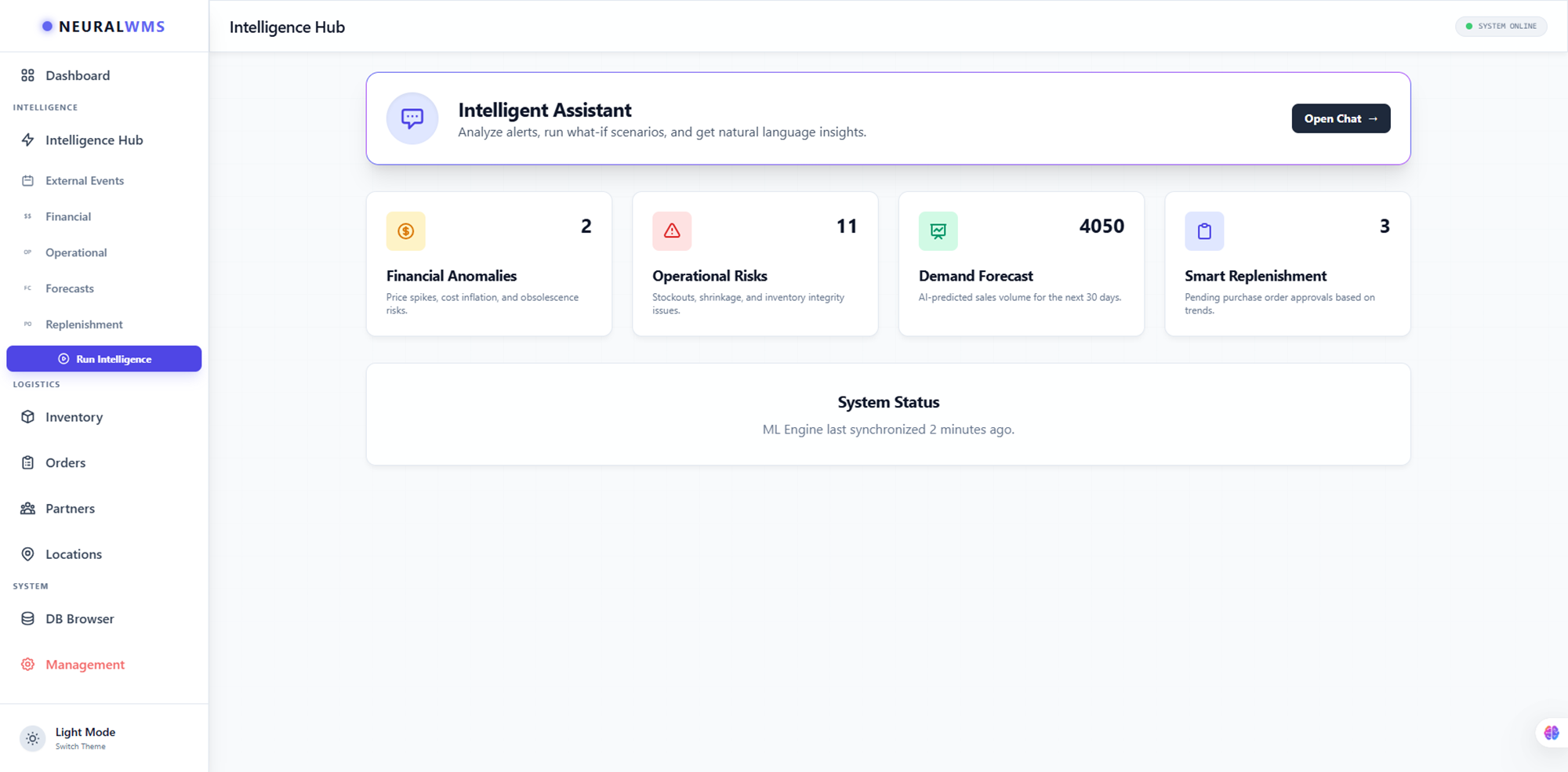The image size is (1568, 772).
Task: Click the DB Browser database icon
Action: (x=27, y=618)
